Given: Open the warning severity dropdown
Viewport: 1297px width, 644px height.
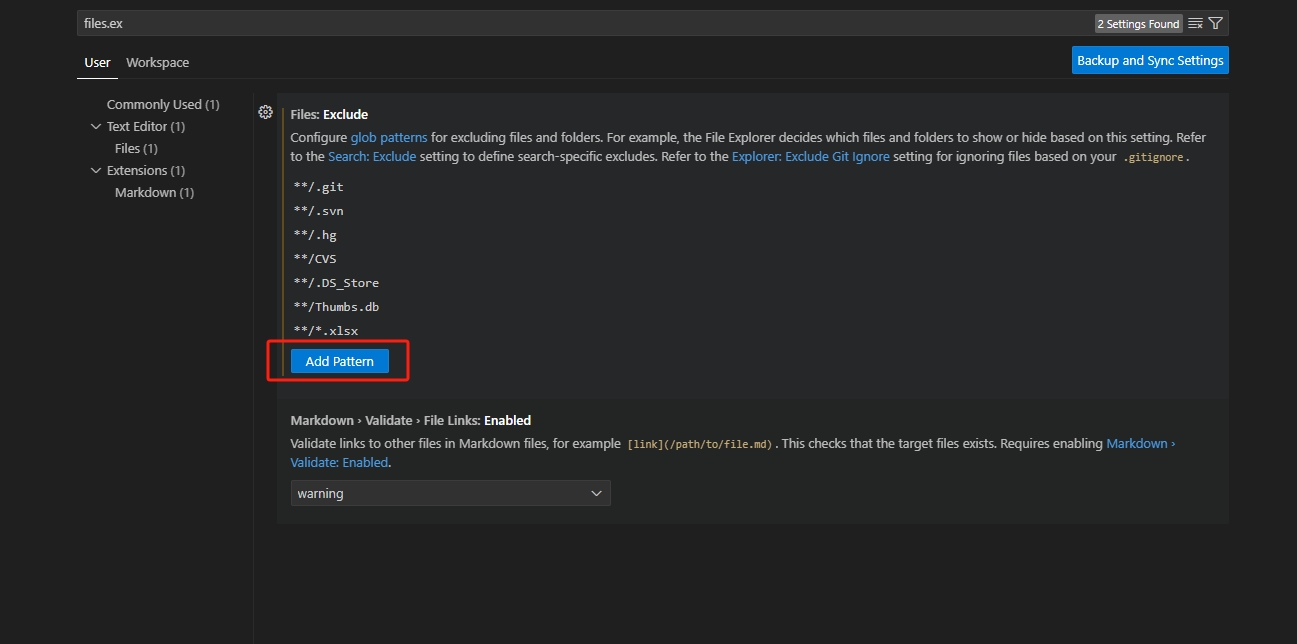Looking at the screenshot, I should [x=450, y=493].
